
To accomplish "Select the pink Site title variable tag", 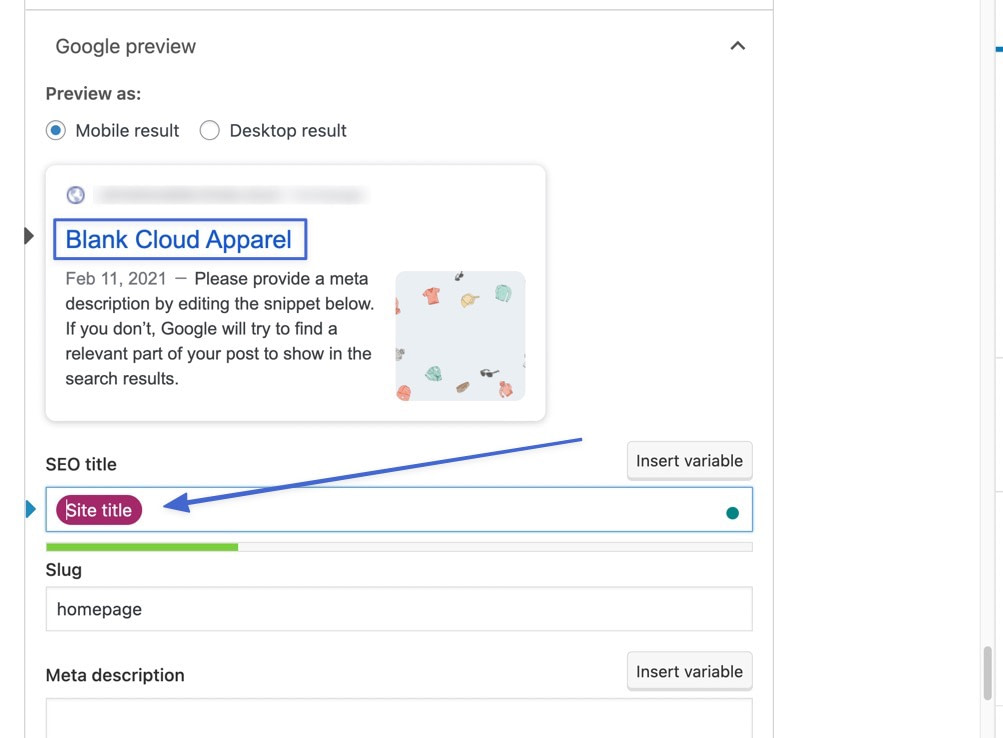I will [x=99, y=510].
